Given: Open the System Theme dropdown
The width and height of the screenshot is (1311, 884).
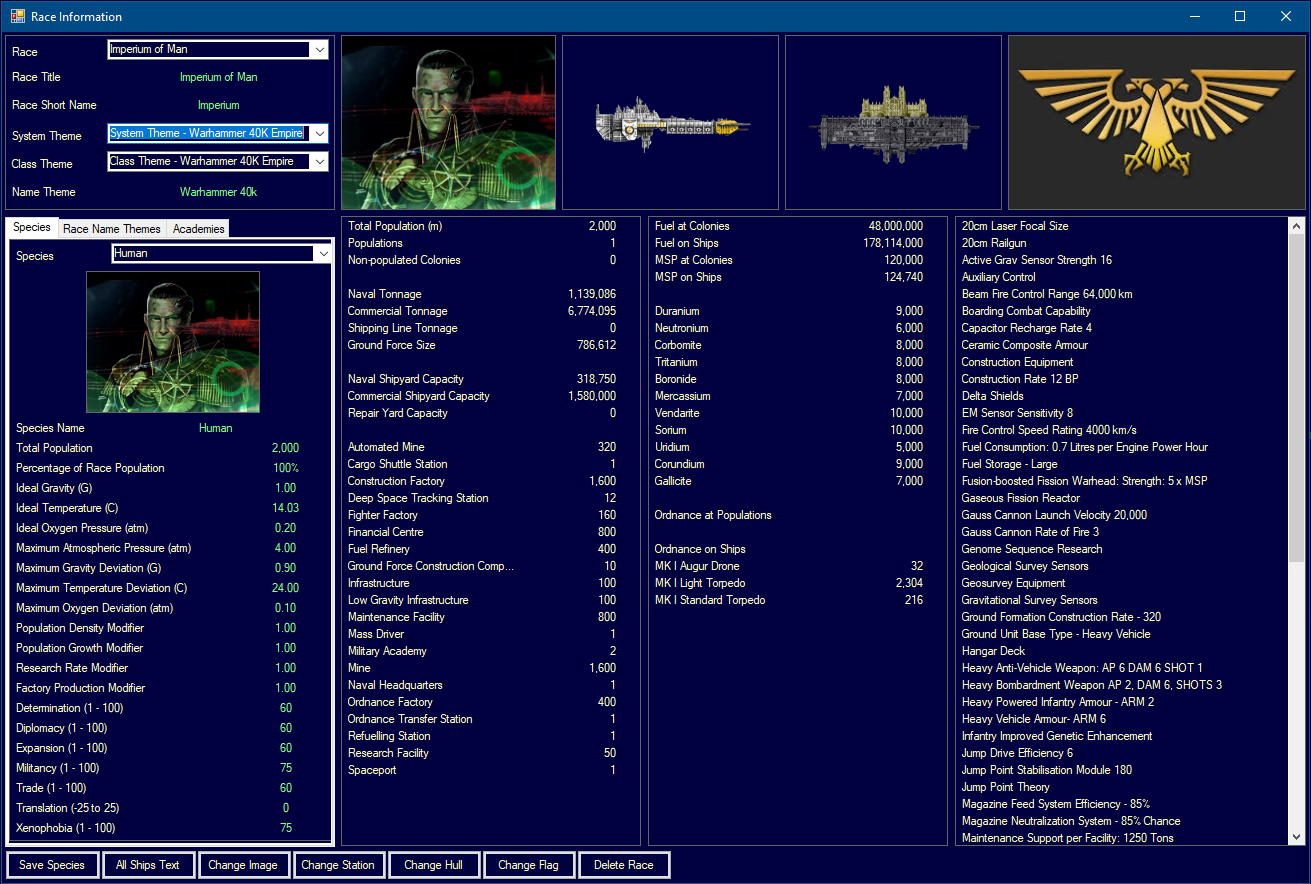Looking at the screenshot, I should (x=319, y=134).
